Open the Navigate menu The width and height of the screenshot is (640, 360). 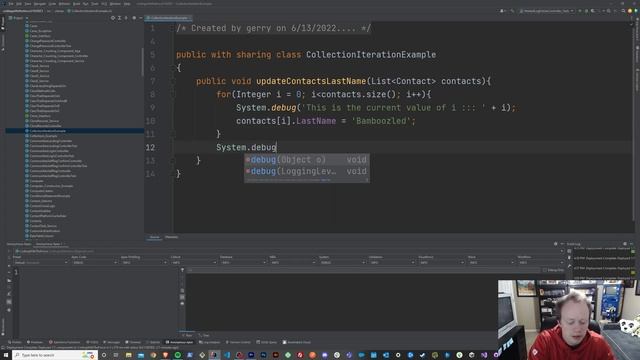pos(40,4)
